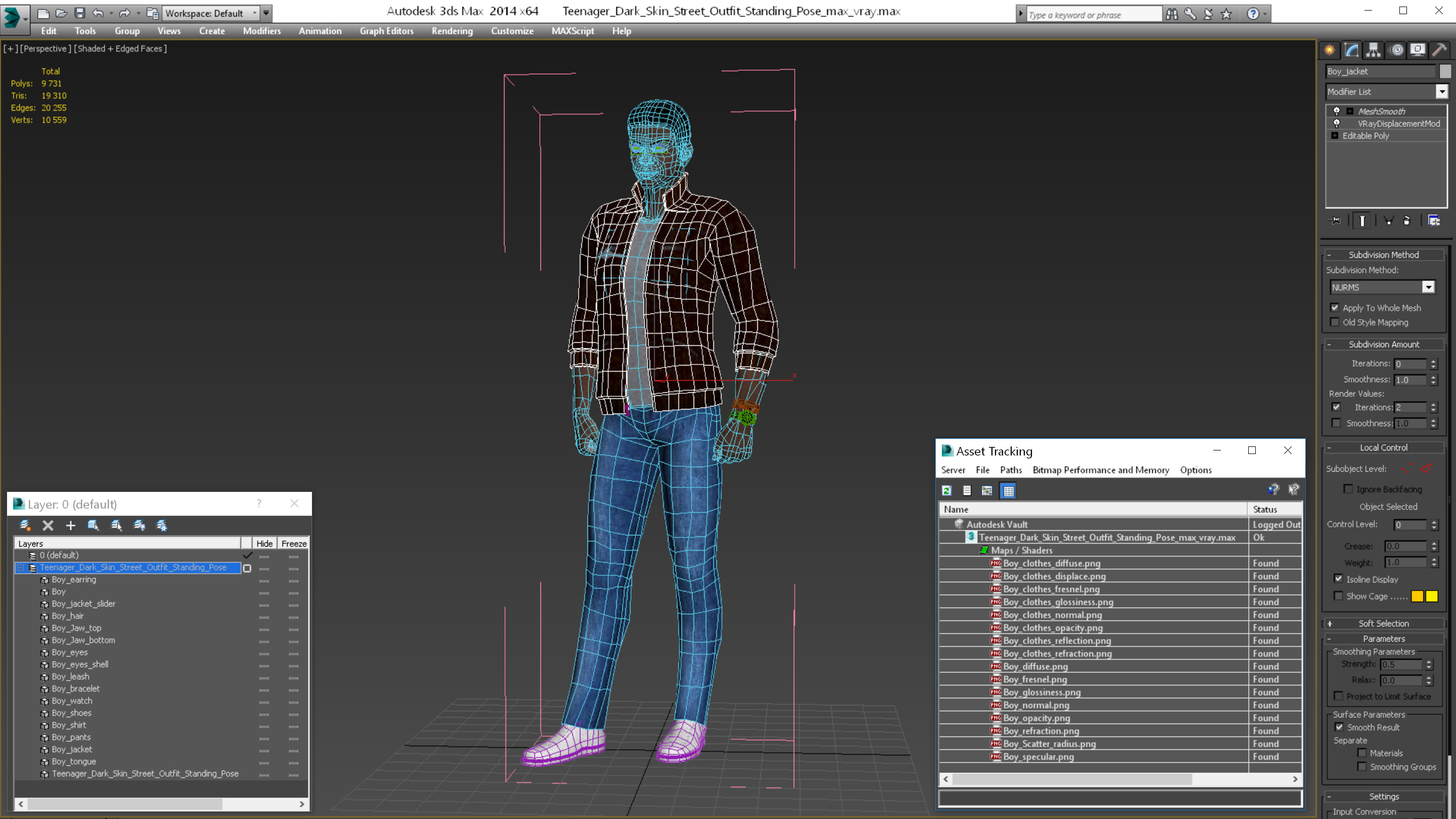Click the New Scene icon in title bar
1456x819 pixels.
pos(43,13)
